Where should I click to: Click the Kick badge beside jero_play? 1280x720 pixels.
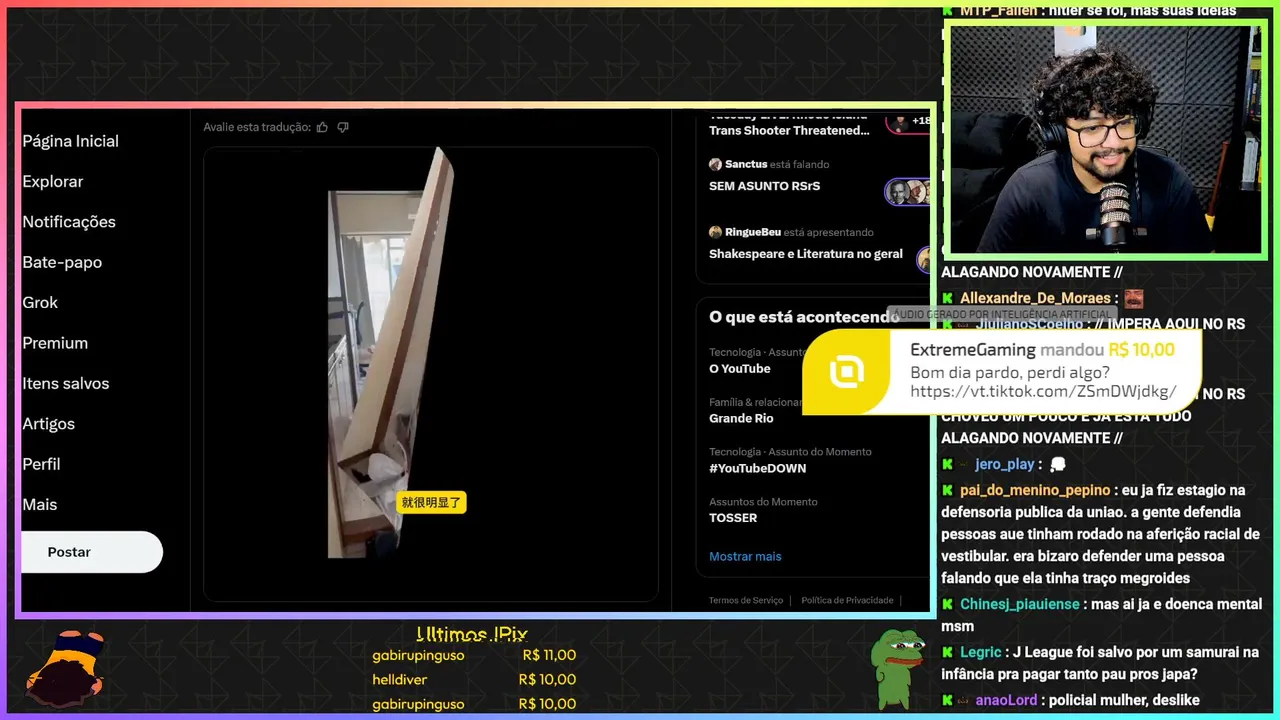(x=947, y=464)
